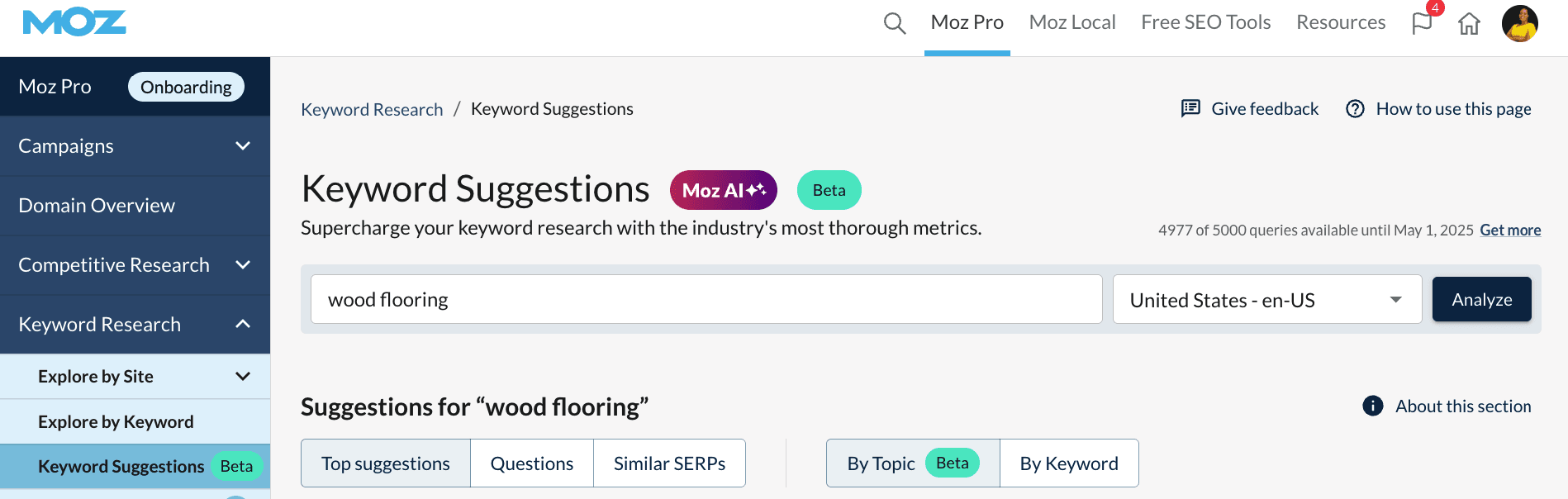This screenshot has width=1568, height=499.
Task: Open the United States - en-US dropdown
Action: (x=1266, y=300)
